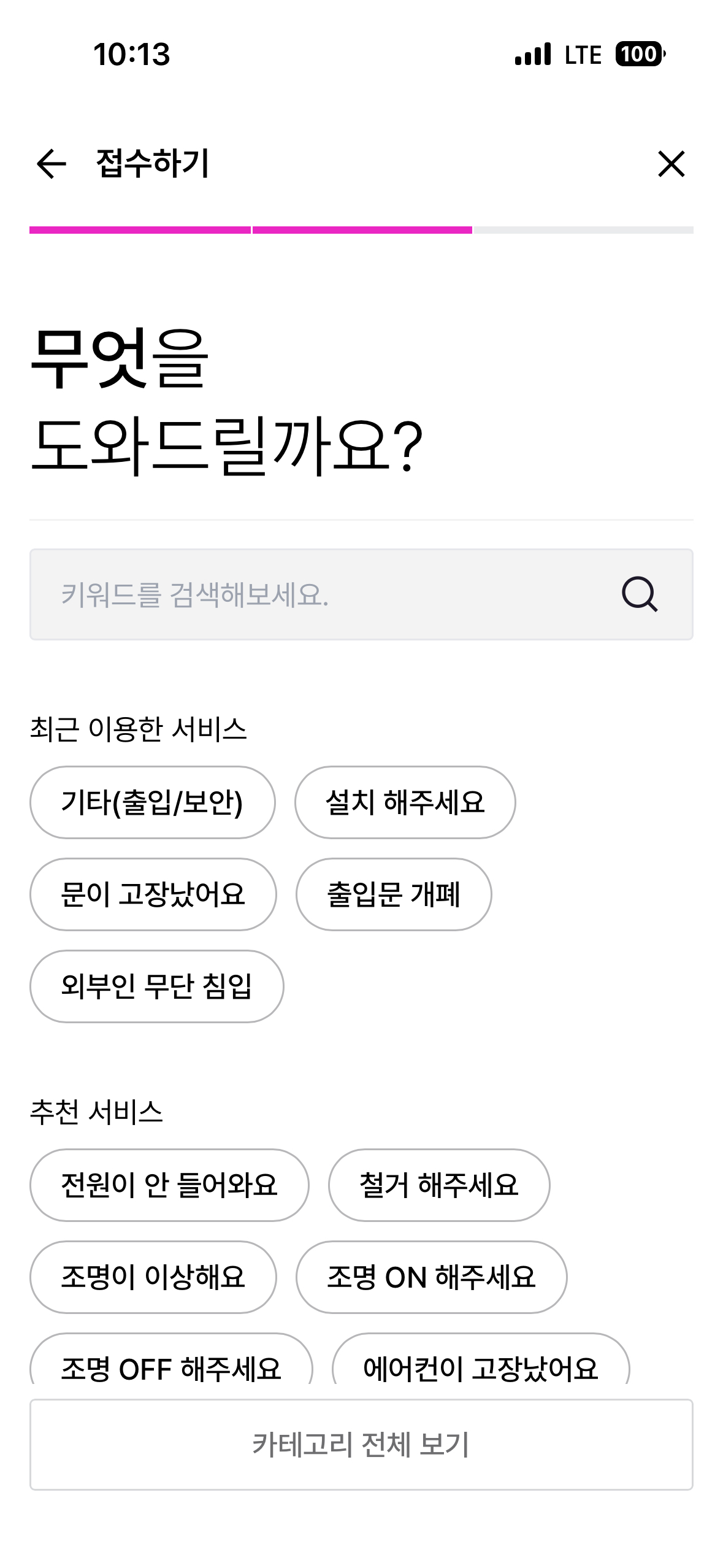
Task: Tap the magnifier search icon
Action: (640, 594)
